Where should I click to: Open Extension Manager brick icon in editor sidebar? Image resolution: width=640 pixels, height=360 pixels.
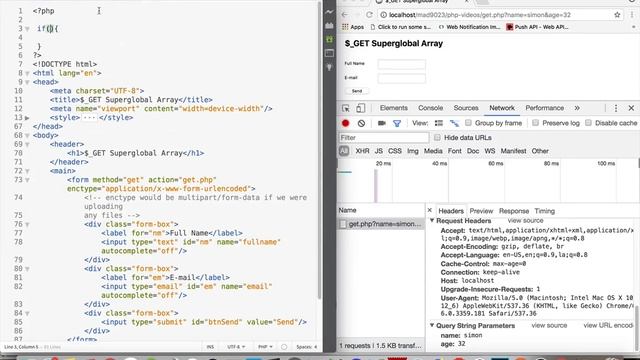click(x=329, y=25)
